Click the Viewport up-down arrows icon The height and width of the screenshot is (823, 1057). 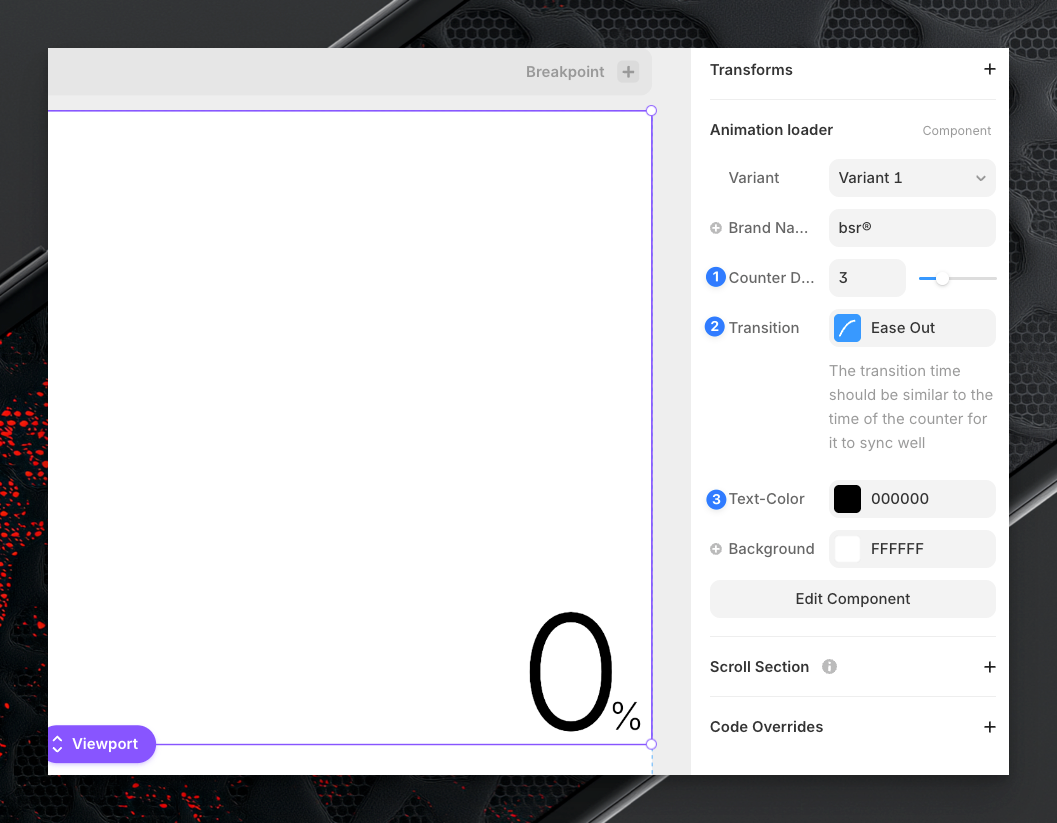click(x=58, y=744)
